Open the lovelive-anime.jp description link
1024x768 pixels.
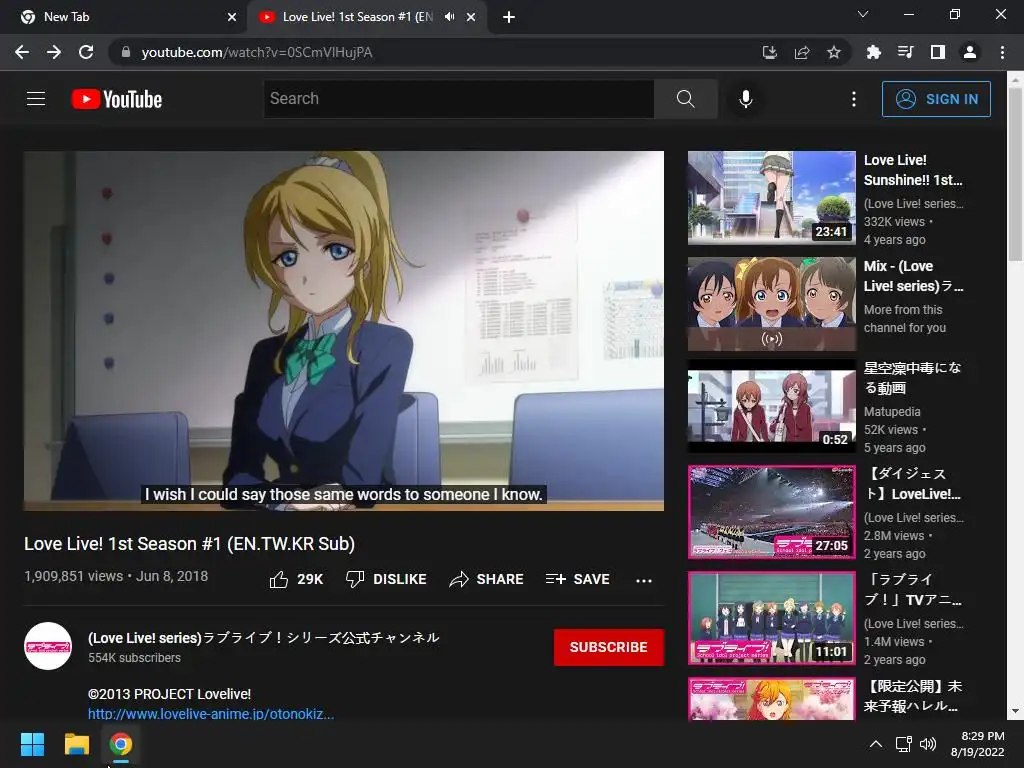coord(211,713)
